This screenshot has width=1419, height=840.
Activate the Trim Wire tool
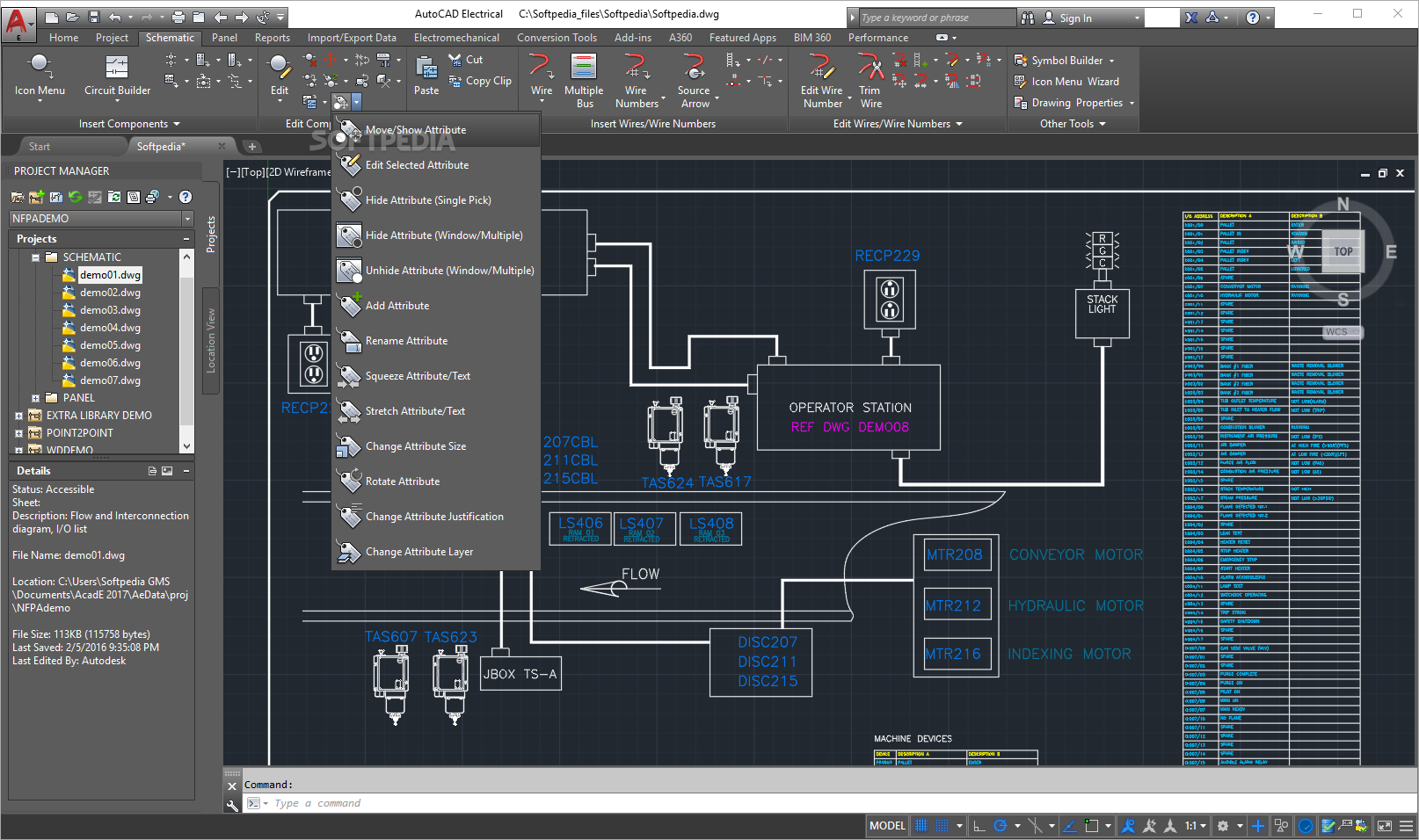pyautogui.click(x=870, y=81)
